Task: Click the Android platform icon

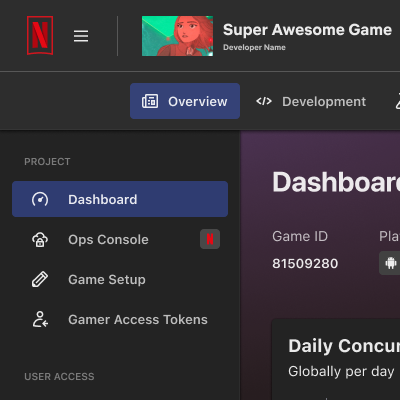Action: (391, 263)
